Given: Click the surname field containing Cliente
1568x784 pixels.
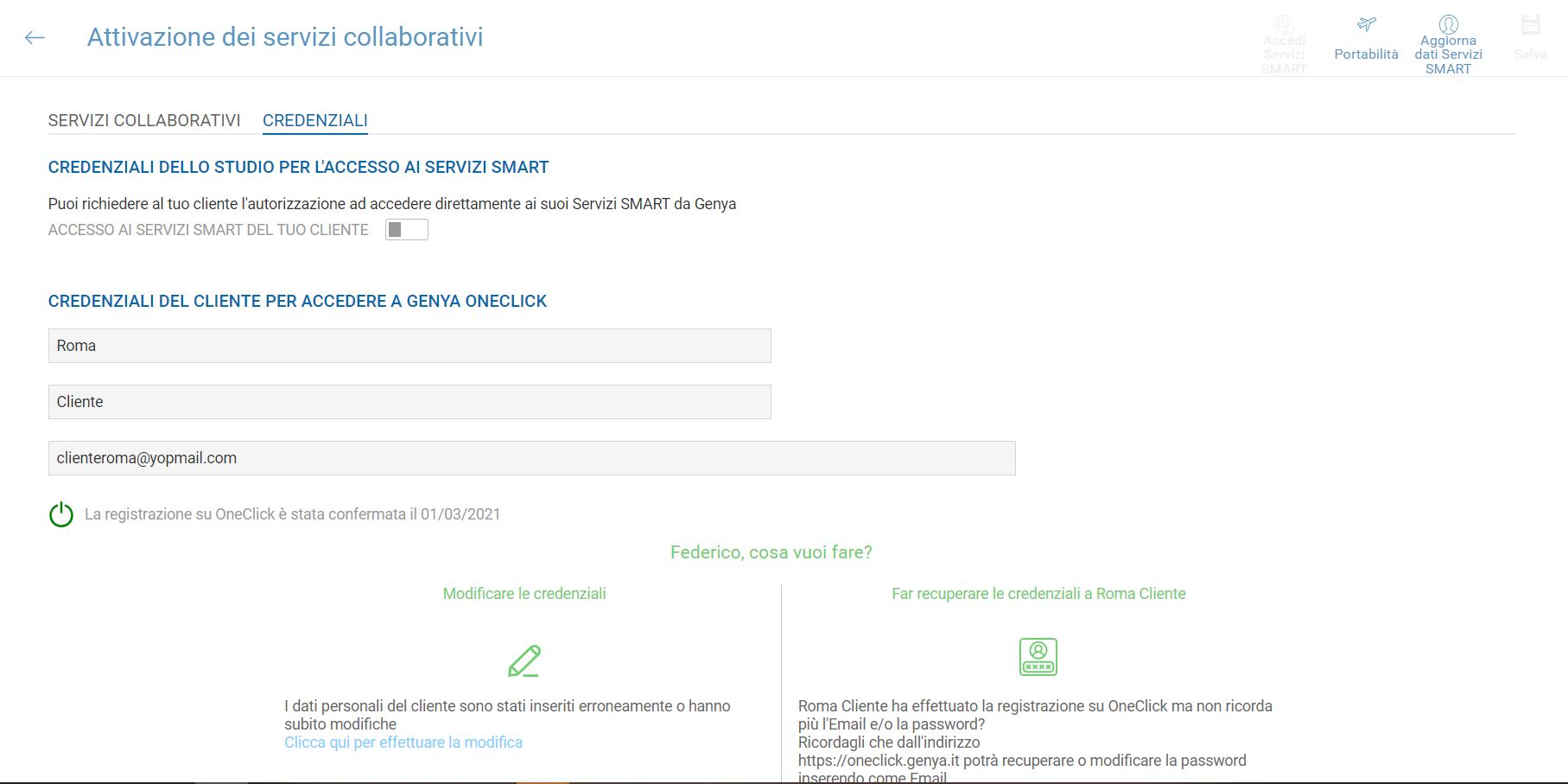Looking at the screenshot, I should pos(409,402).
